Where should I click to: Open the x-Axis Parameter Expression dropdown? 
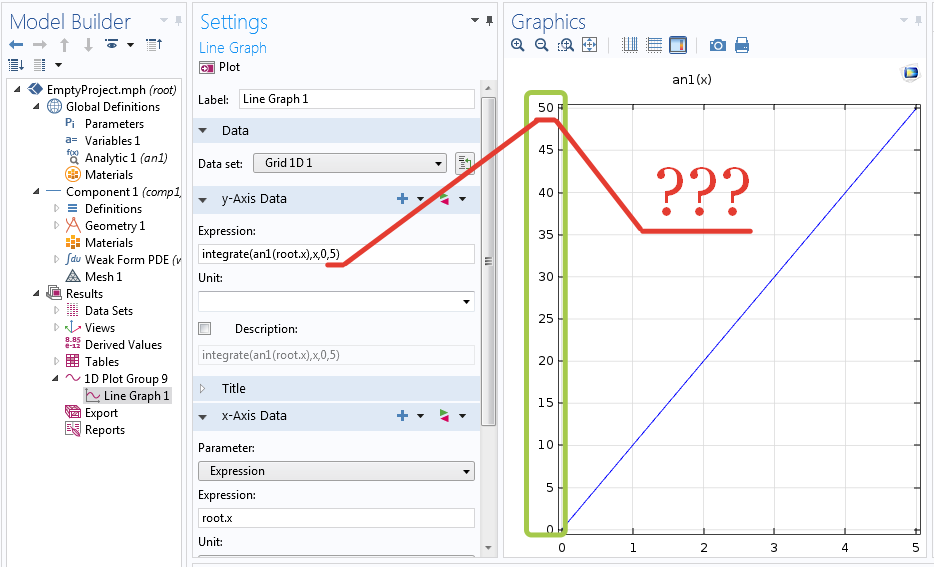(x=336, y=471)
